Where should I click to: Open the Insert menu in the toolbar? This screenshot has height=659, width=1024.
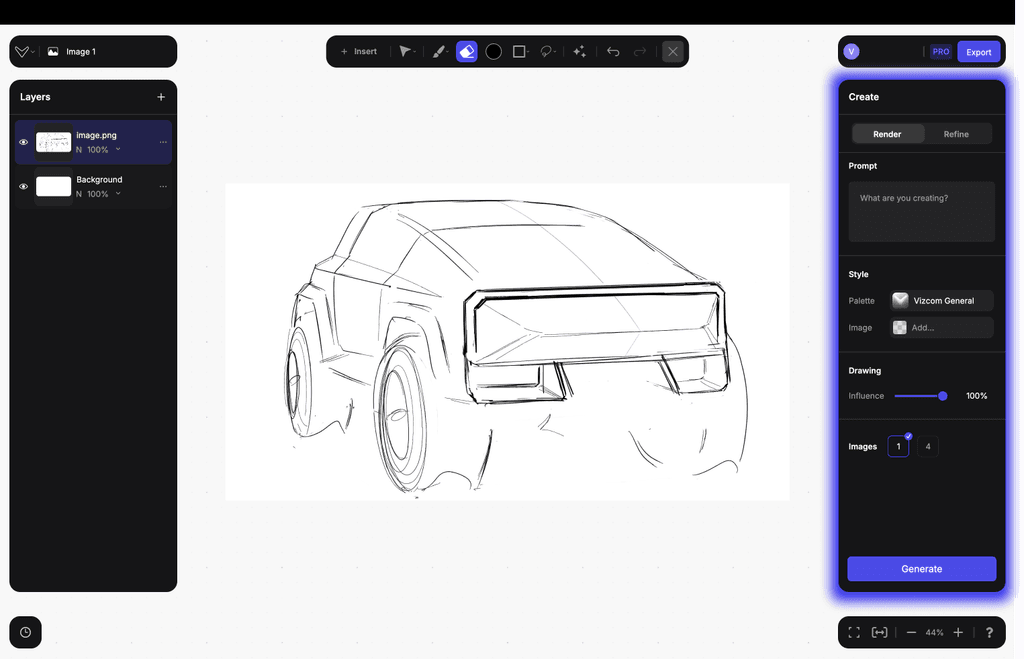358,51
